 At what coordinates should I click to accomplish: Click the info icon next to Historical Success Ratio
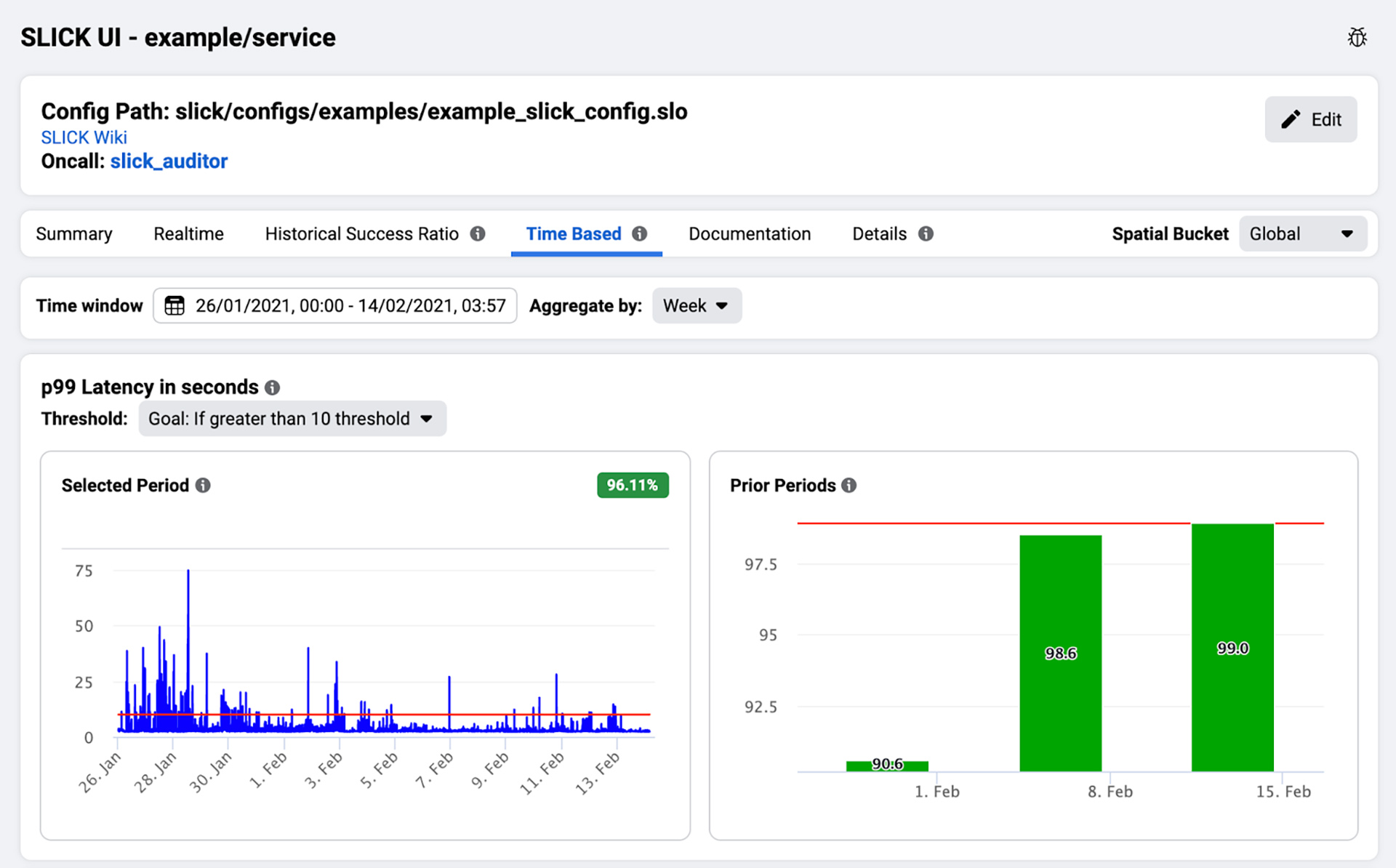pos(478,233)
